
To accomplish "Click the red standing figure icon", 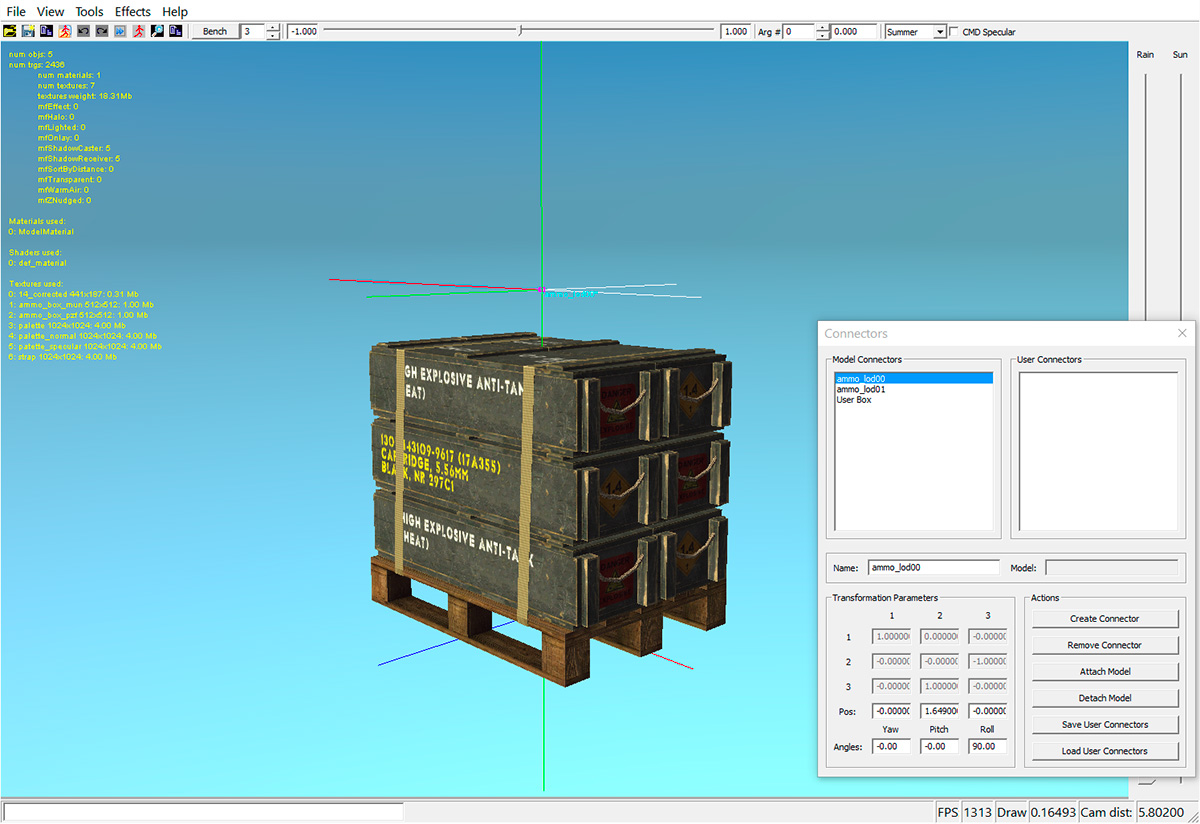I will point(138,32).
